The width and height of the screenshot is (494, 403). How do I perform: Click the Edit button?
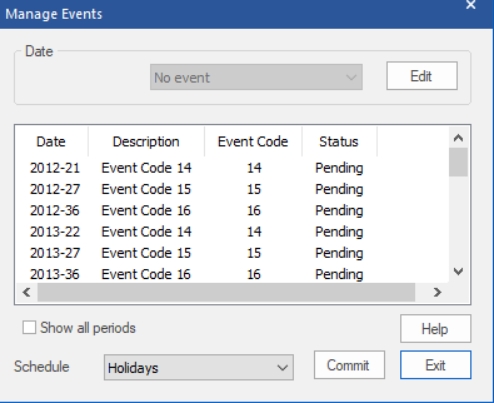[x=422, y=76]
